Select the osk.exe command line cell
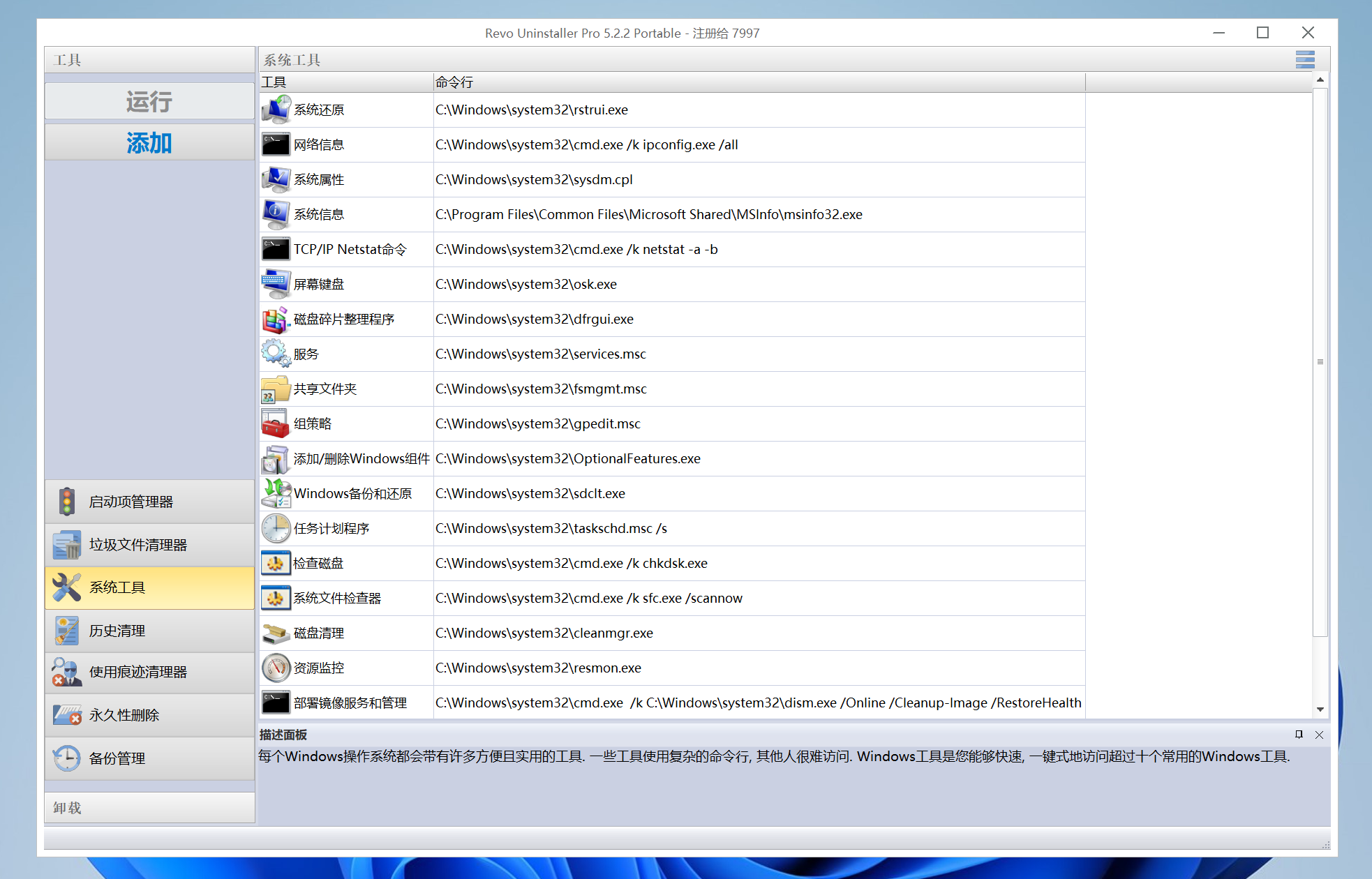The width and height of the screenshot is (1372, 879). pyautogui.click(x=759, y=285)
